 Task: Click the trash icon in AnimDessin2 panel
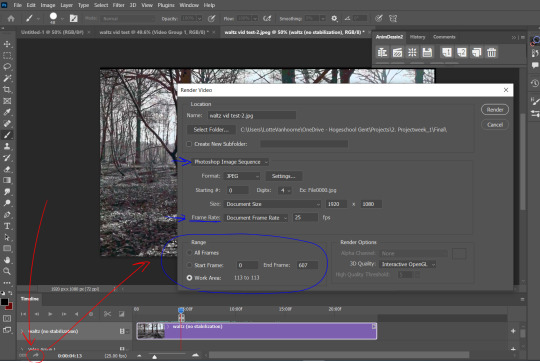[491, 52]
